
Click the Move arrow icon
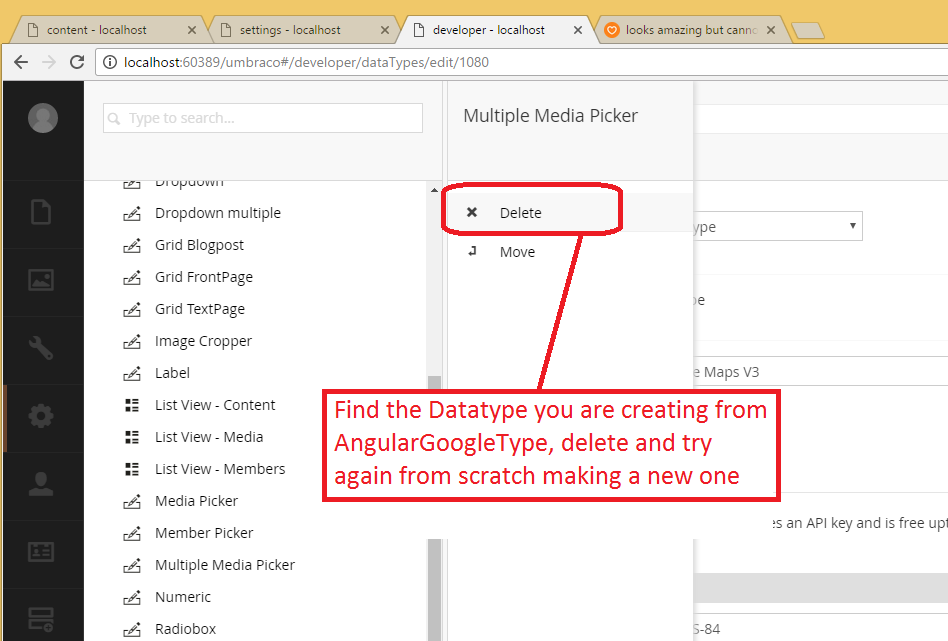pos(472,251)
